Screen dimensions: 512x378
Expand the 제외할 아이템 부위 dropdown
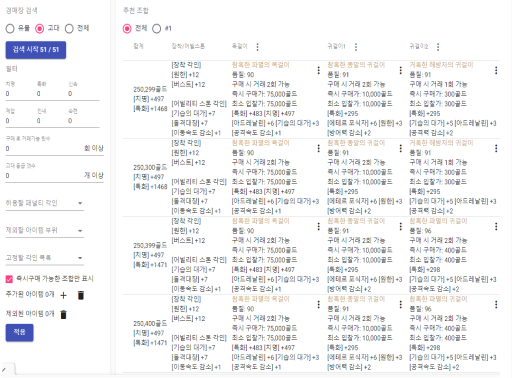(x=45, y=230)
